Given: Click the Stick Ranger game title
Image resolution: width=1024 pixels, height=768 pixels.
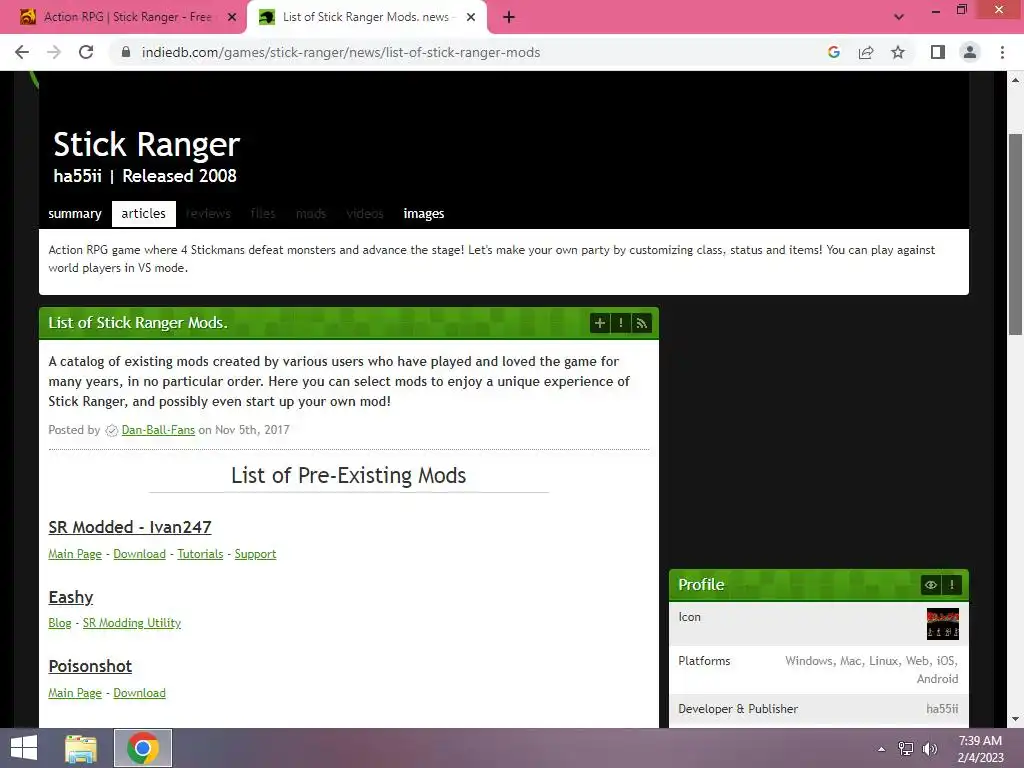Looking at the screenshot, I should click(x=147, y=144).
